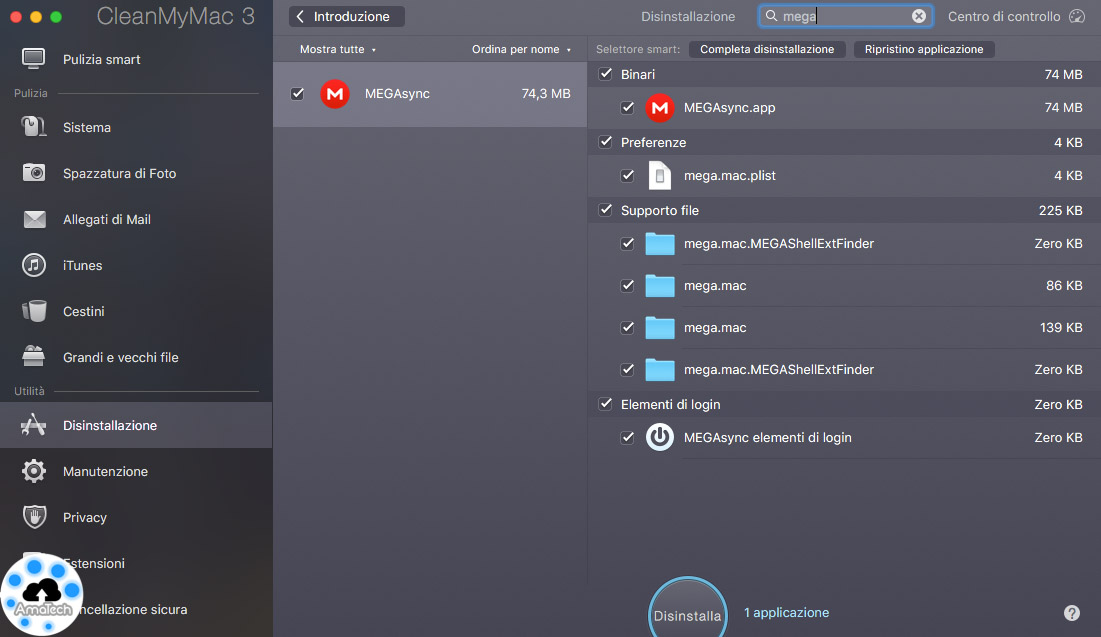Go back to Introduzione

click(346, 16)
